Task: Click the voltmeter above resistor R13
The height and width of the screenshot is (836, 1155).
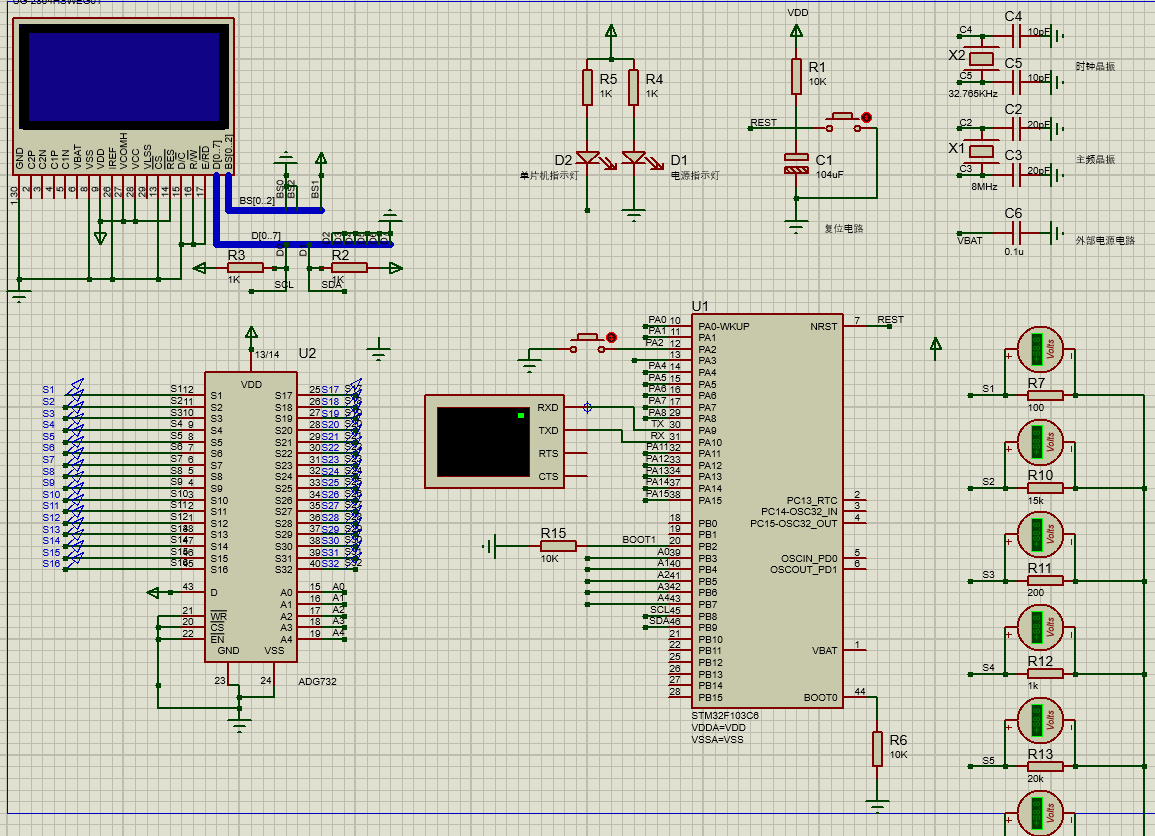Action: (x=1040, y=720)
